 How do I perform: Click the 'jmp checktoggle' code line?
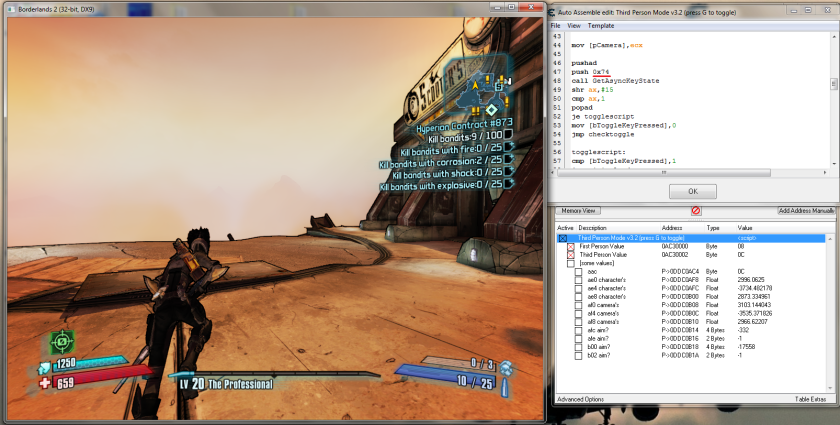click(x=602, y=135)
